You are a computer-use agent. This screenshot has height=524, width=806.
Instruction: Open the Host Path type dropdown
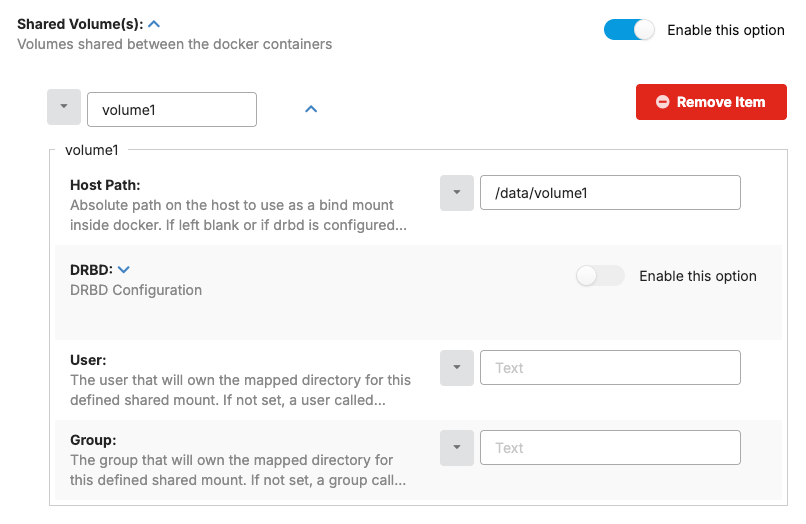coord(456,193)
